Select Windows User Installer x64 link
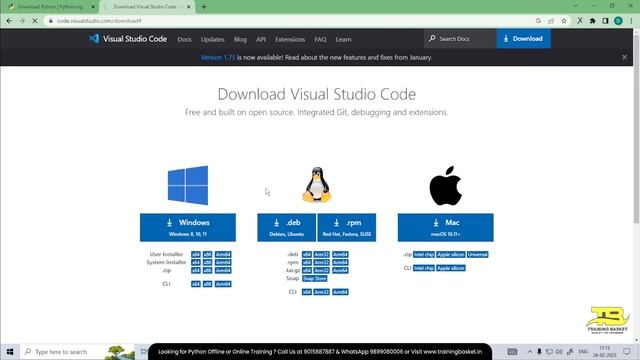 pyautogui.click(x=196, y=254)
